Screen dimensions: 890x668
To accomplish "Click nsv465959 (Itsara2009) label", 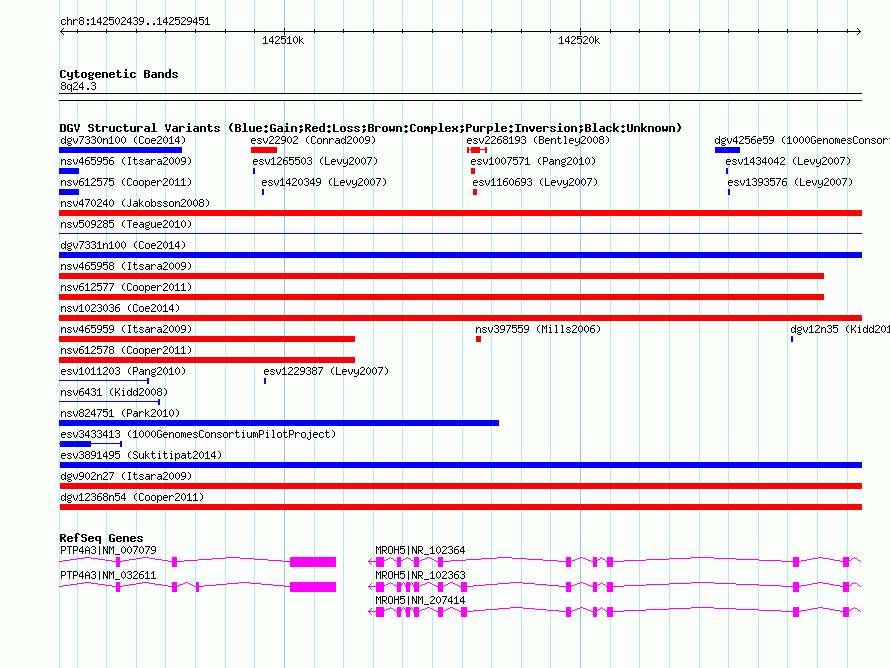I will pyautogui.click(x=126, y=329).
